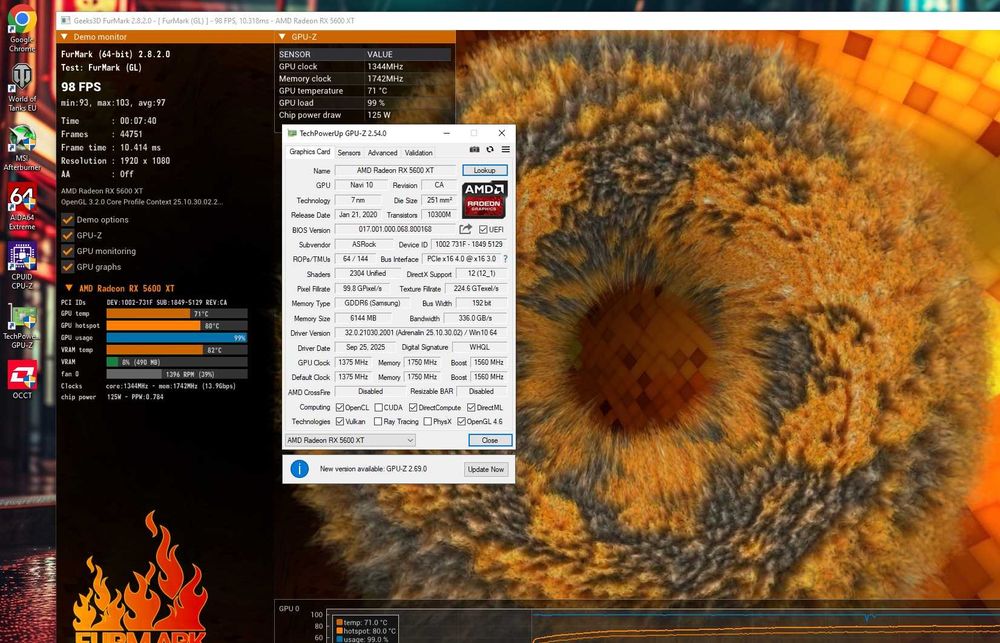Click the blue info icon in update banner
Screen dimensions: 1000x643
[x=299, y=469]
